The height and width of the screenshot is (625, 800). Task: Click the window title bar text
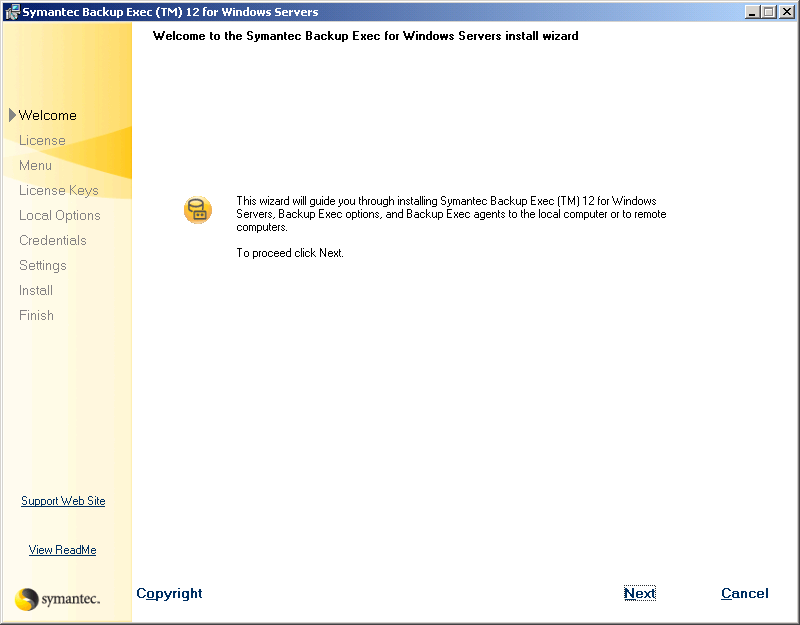[x=170, y=12]
